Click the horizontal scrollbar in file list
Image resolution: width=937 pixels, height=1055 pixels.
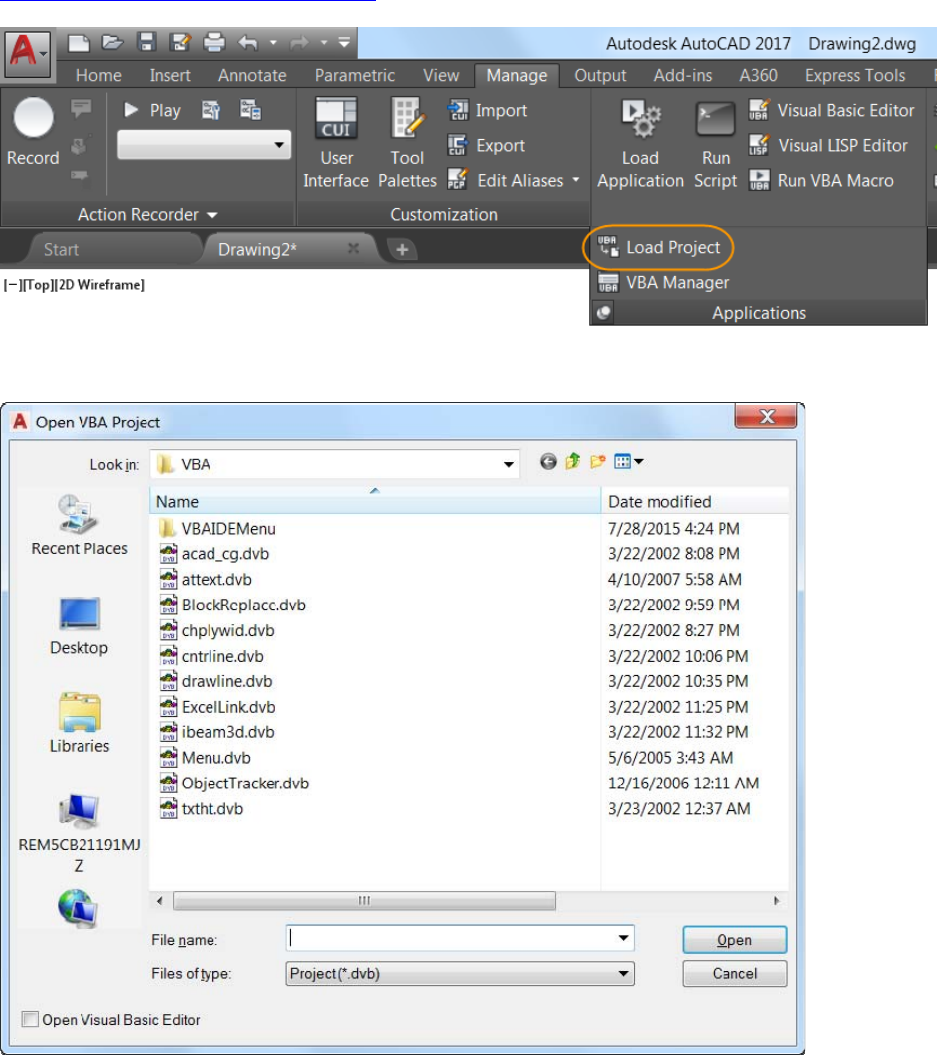click(364, 900)
